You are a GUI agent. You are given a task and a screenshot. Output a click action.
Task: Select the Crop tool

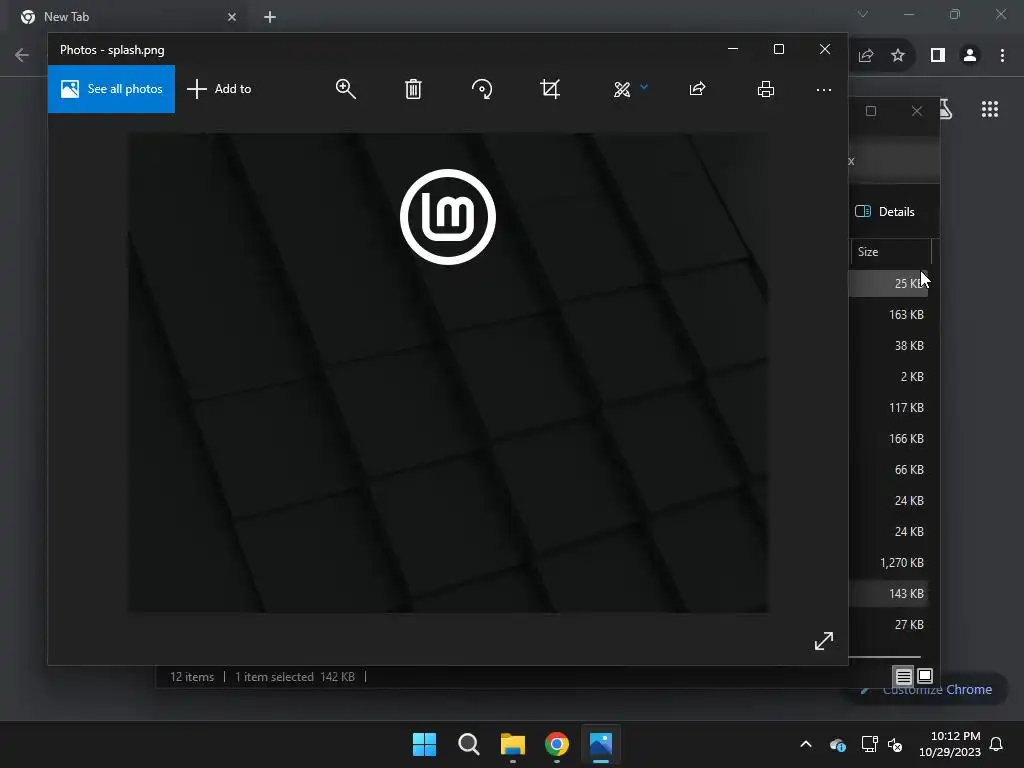550,89
